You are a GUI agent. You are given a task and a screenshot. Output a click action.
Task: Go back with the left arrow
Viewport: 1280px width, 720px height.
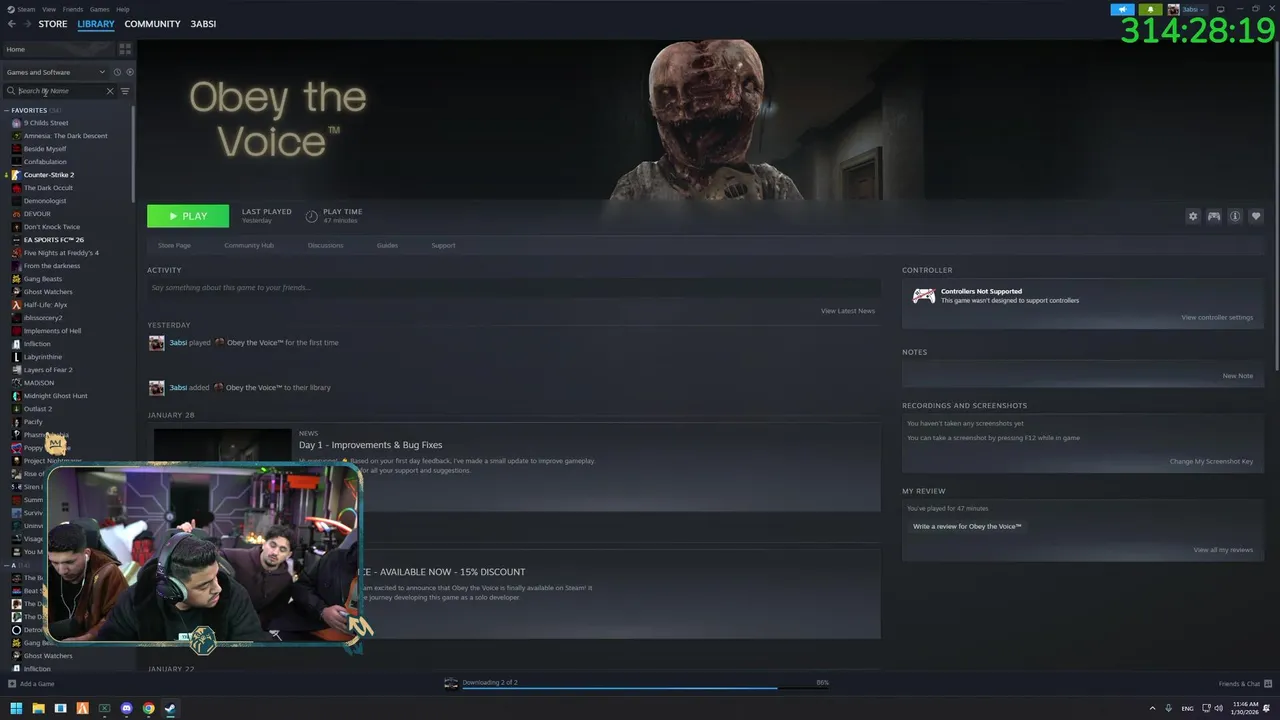(x=12, y=24)
